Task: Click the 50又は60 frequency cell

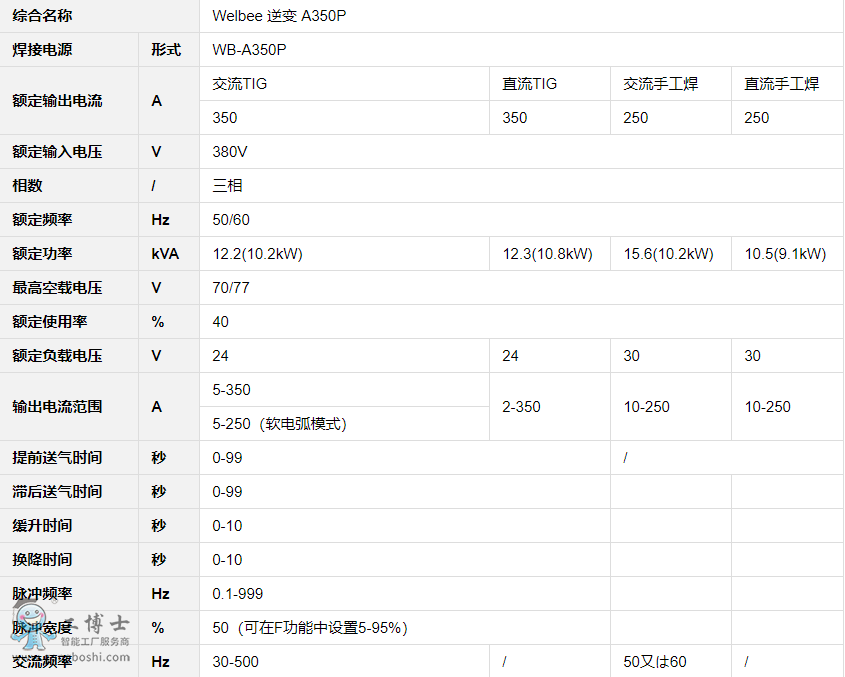Action: pyautogui.click(x=655, y=662)
